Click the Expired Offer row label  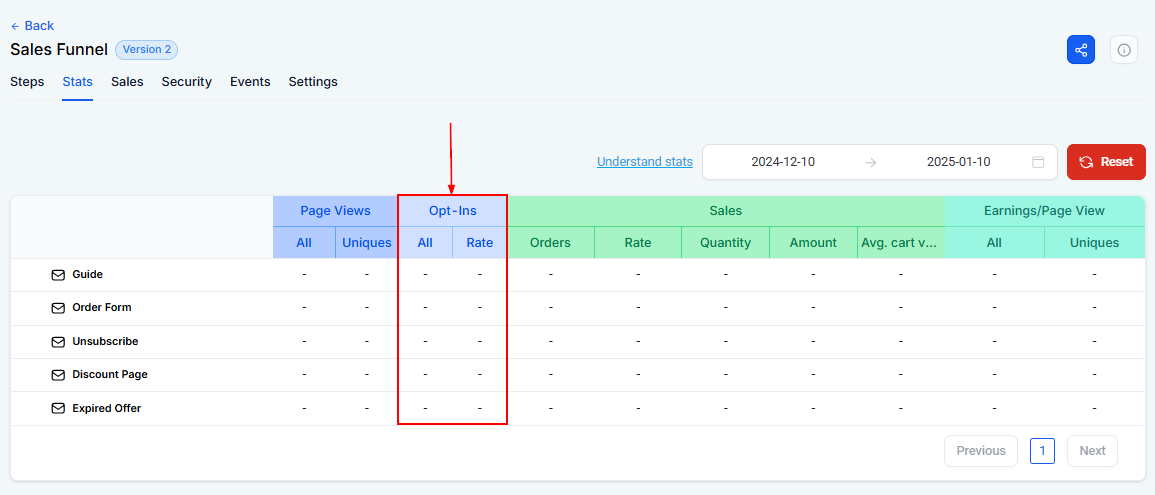[x=107, y=408]
